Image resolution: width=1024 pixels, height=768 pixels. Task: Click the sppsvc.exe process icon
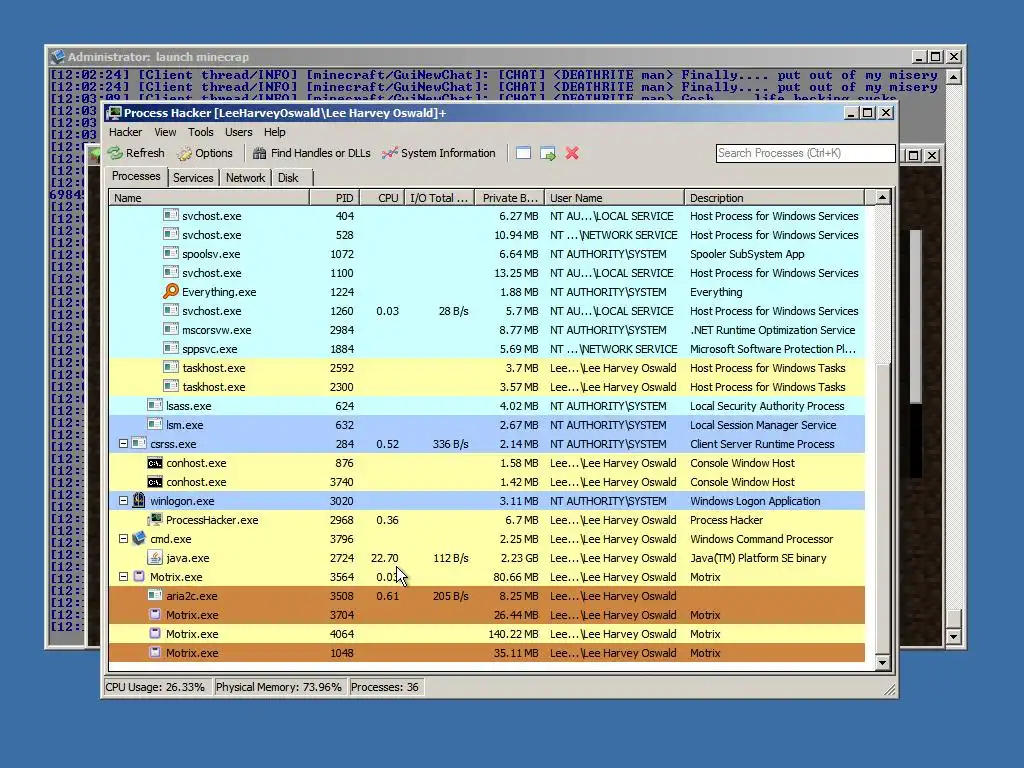point(170,348)
